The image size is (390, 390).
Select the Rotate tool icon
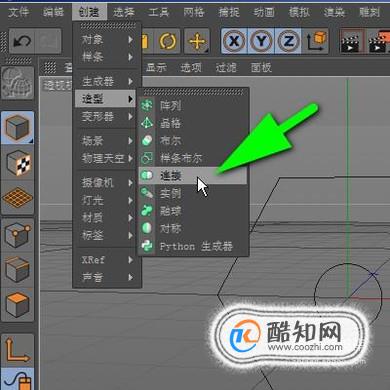pos(168,41)
